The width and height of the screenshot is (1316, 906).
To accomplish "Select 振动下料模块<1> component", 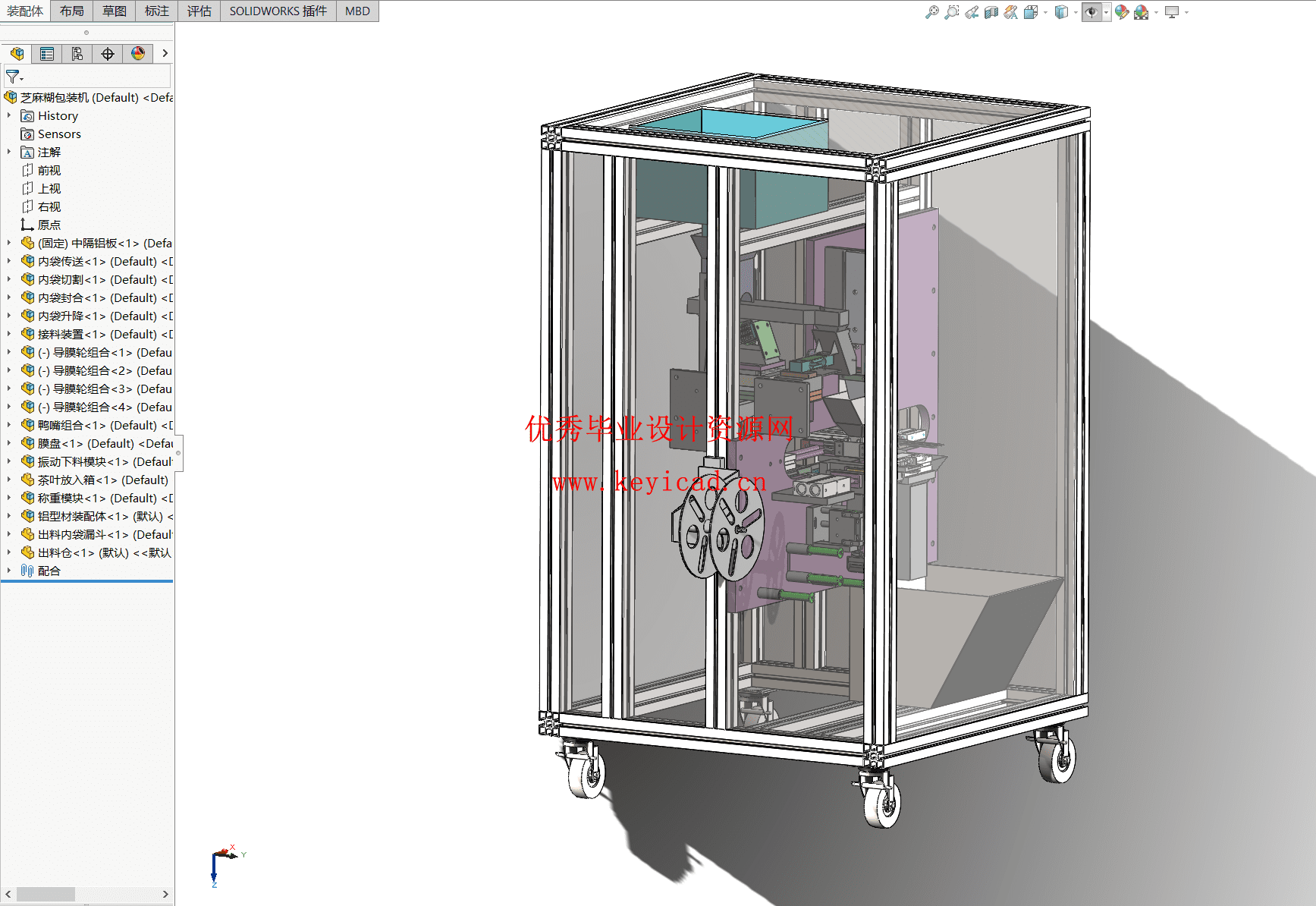I will [x=97, y=461].
